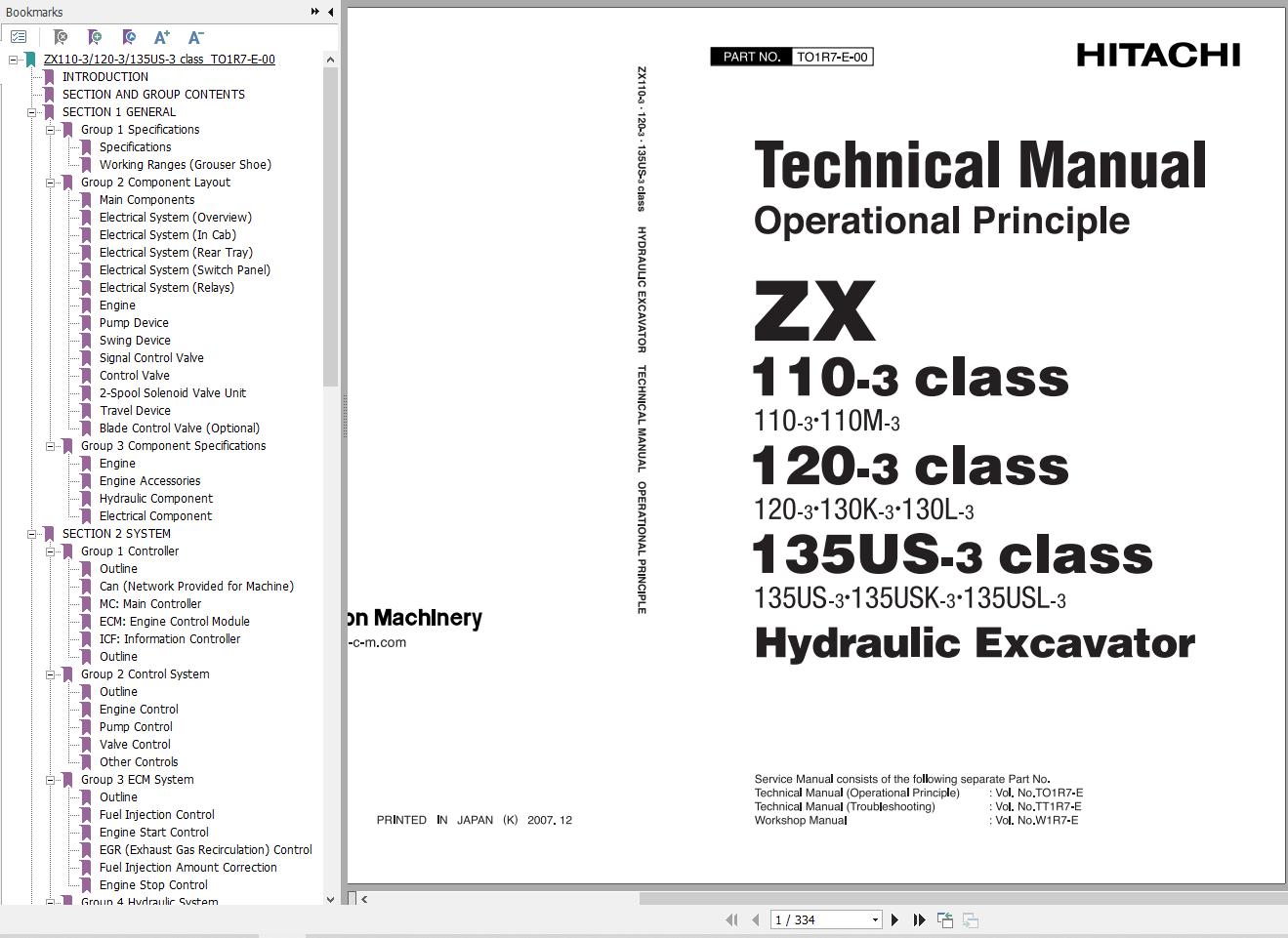Go to Main Components bookmark
Screen dimensions: 1288x938
pyautogui.click(x=146, y=200)
